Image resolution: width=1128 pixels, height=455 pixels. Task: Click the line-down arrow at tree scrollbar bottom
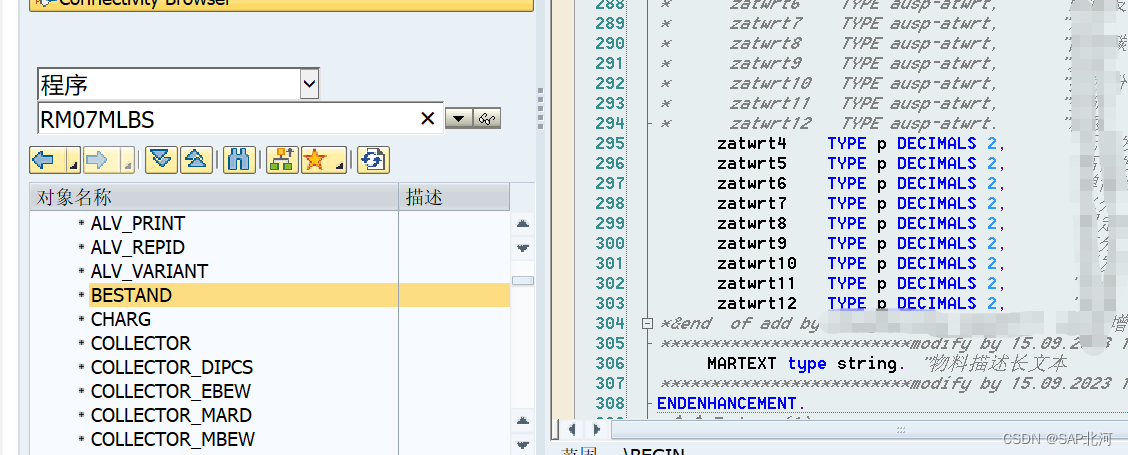(x=523, y=445)
